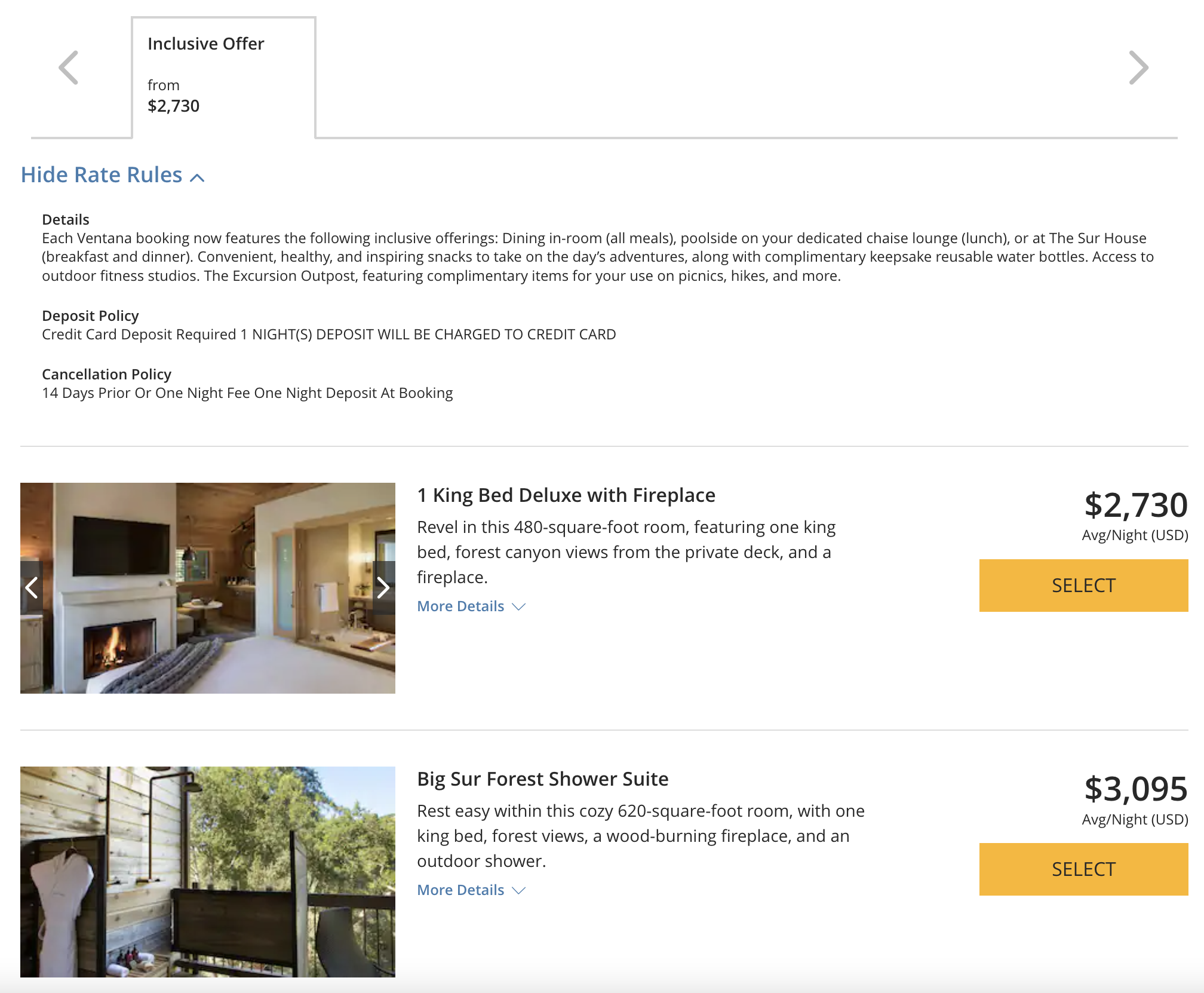Expand More Details text for King Bed Deluxe
1204x993 pixels.
point(460,606)
